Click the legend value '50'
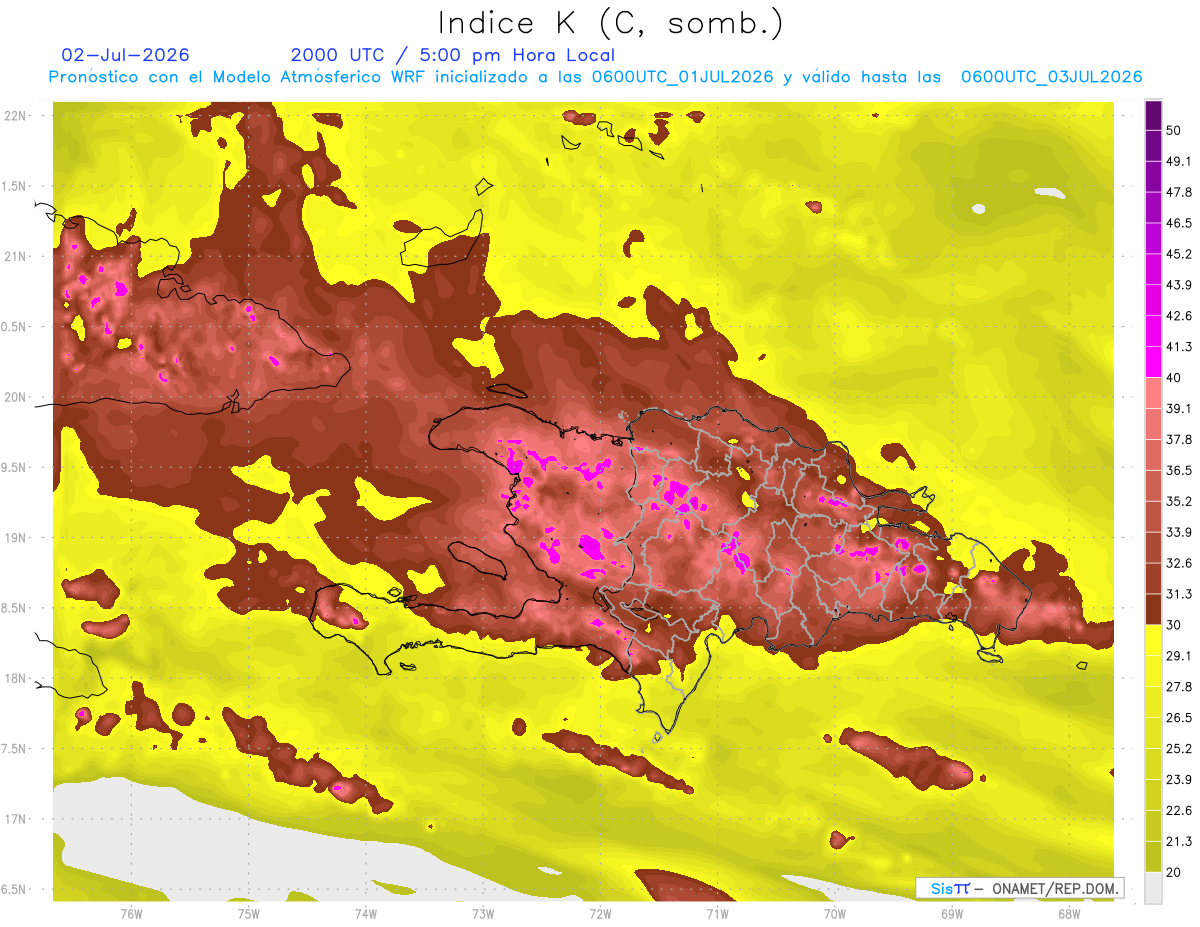This screenshot has width=1200, height=927. (x=1175, y=130)
